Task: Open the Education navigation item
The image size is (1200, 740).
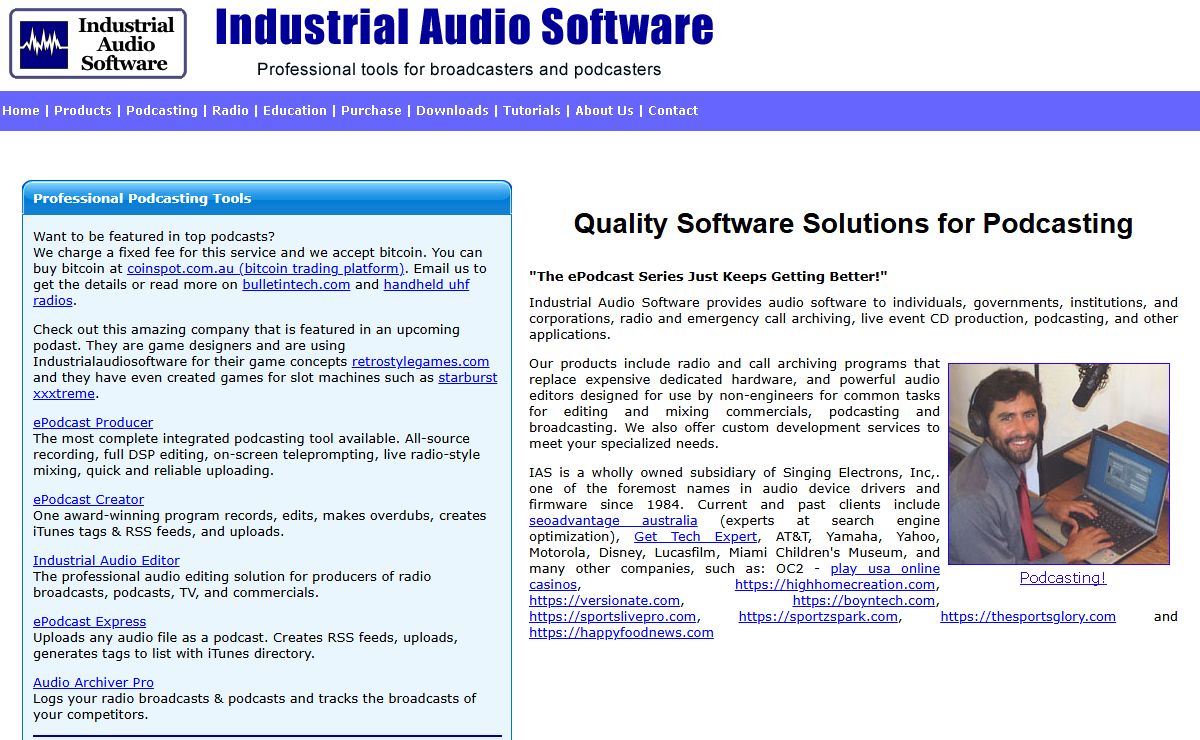Action: tap(295, 110)
